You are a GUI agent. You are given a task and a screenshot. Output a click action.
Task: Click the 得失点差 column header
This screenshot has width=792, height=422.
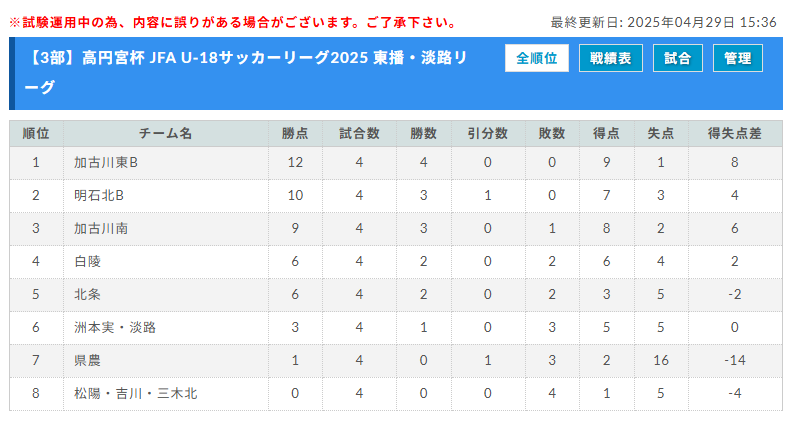click(734, 134)
